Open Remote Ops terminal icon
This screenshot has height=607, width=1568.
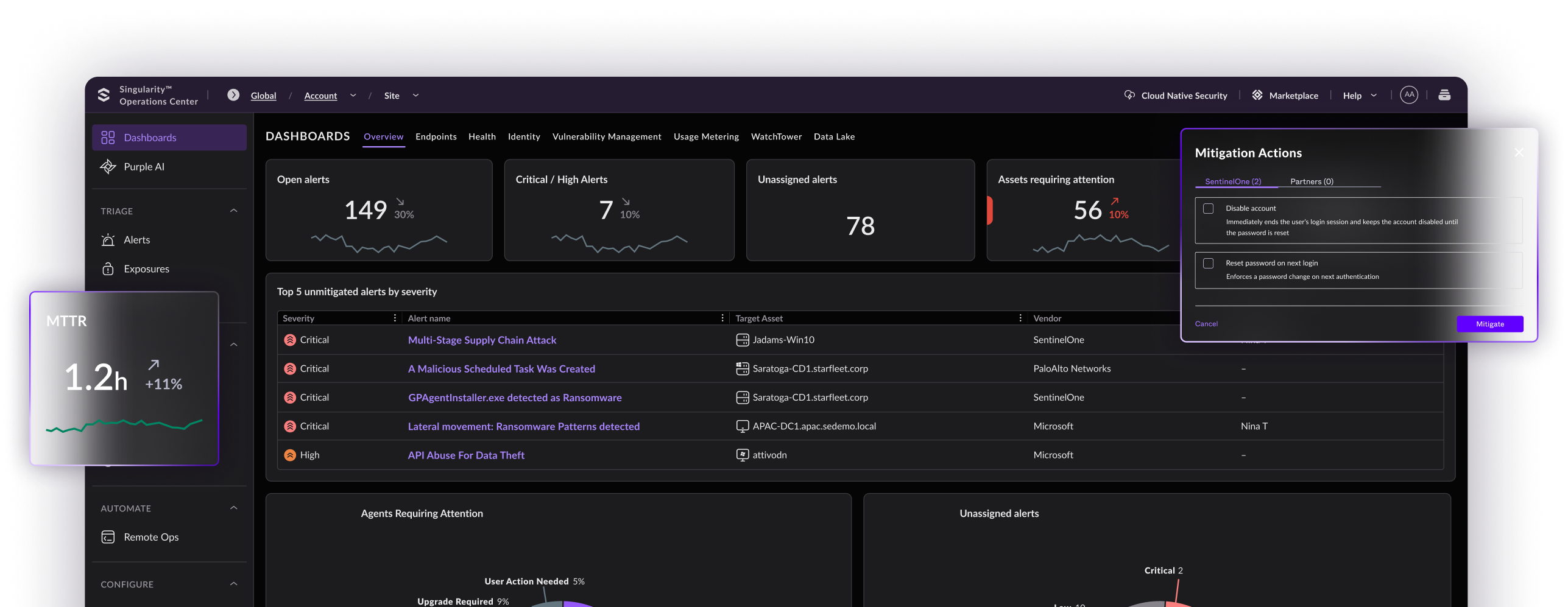coord(108,537)
